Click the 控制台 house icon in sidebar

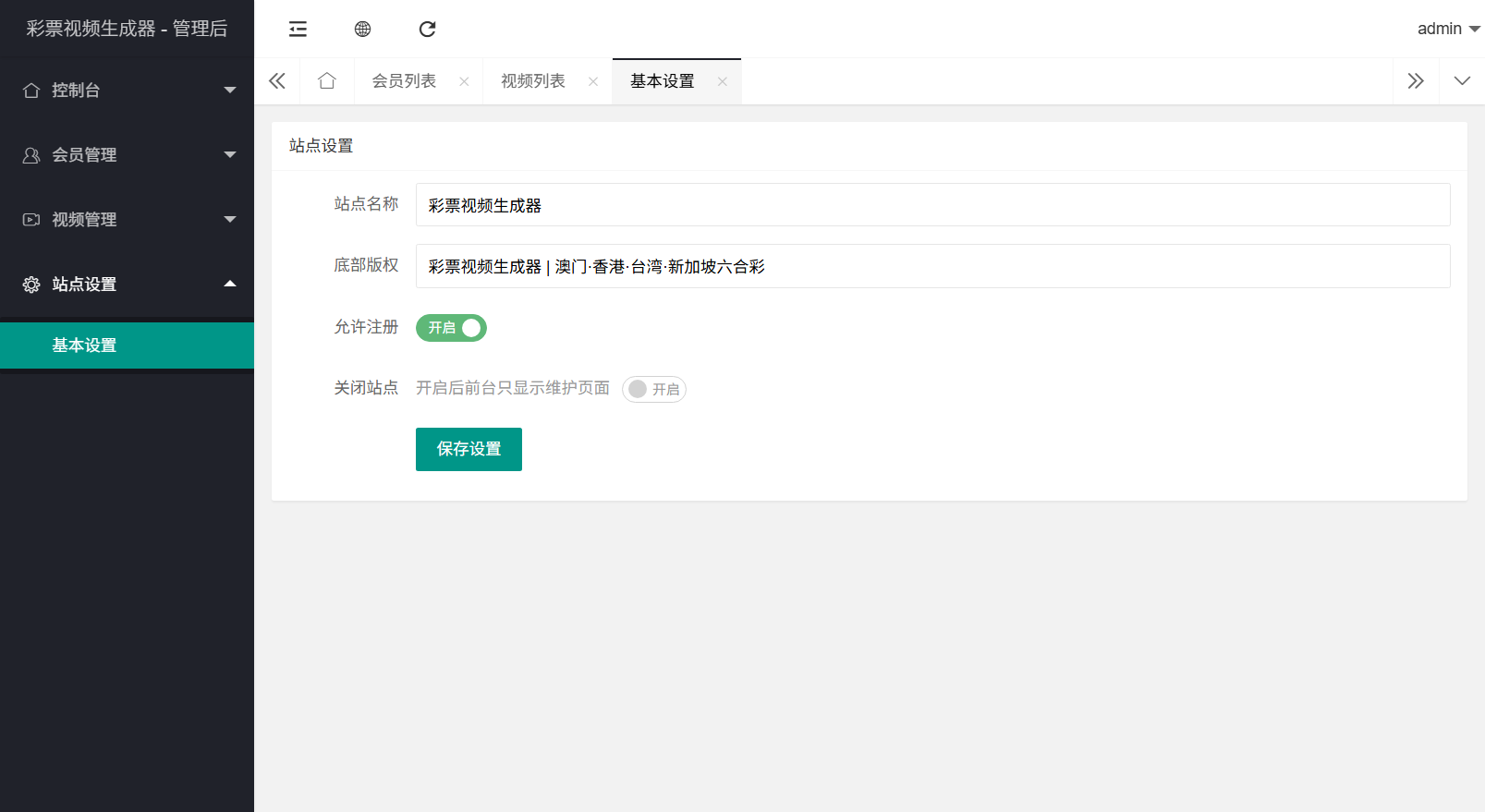click(31, 91)
